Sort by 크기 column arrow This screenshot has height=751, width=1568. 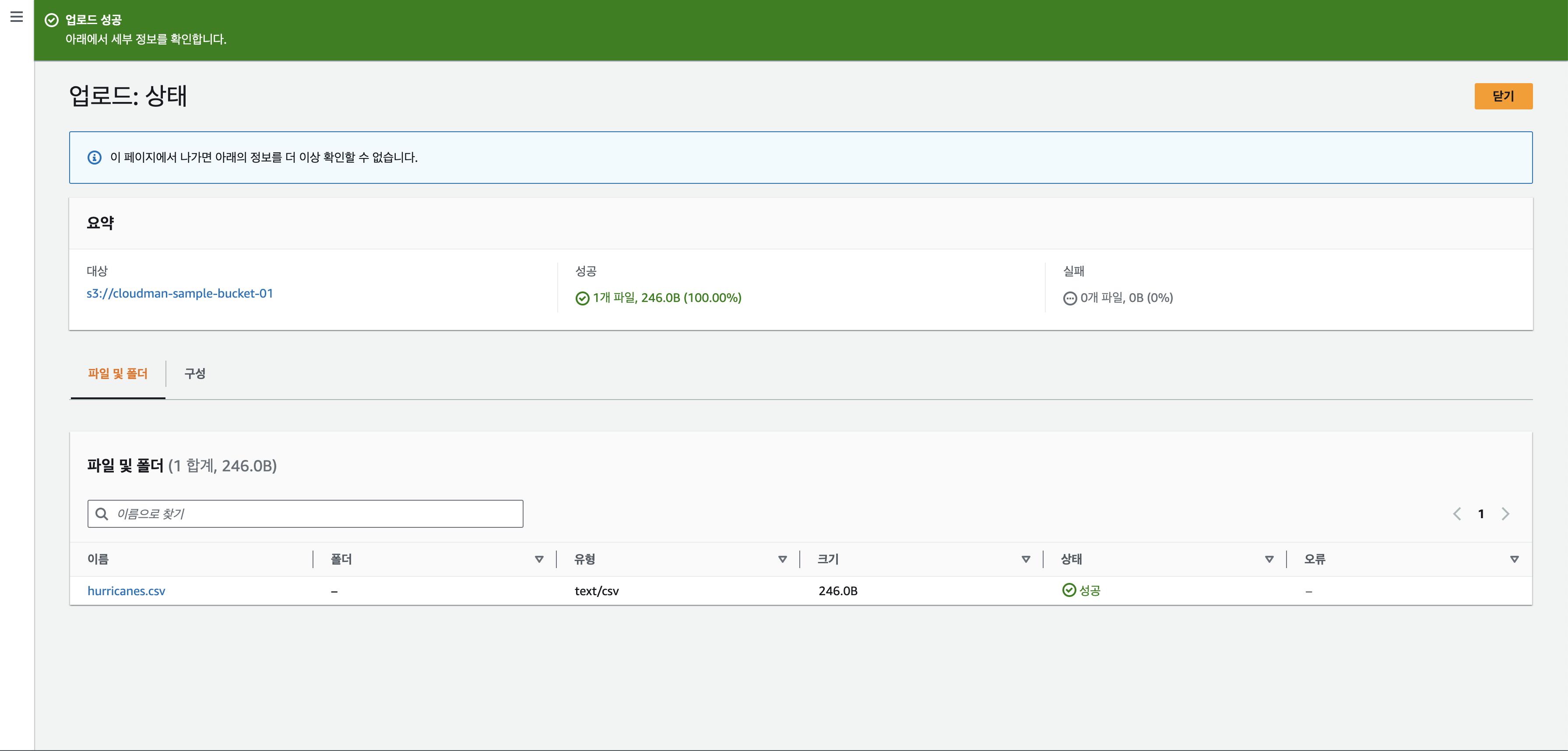(1026, 559)
